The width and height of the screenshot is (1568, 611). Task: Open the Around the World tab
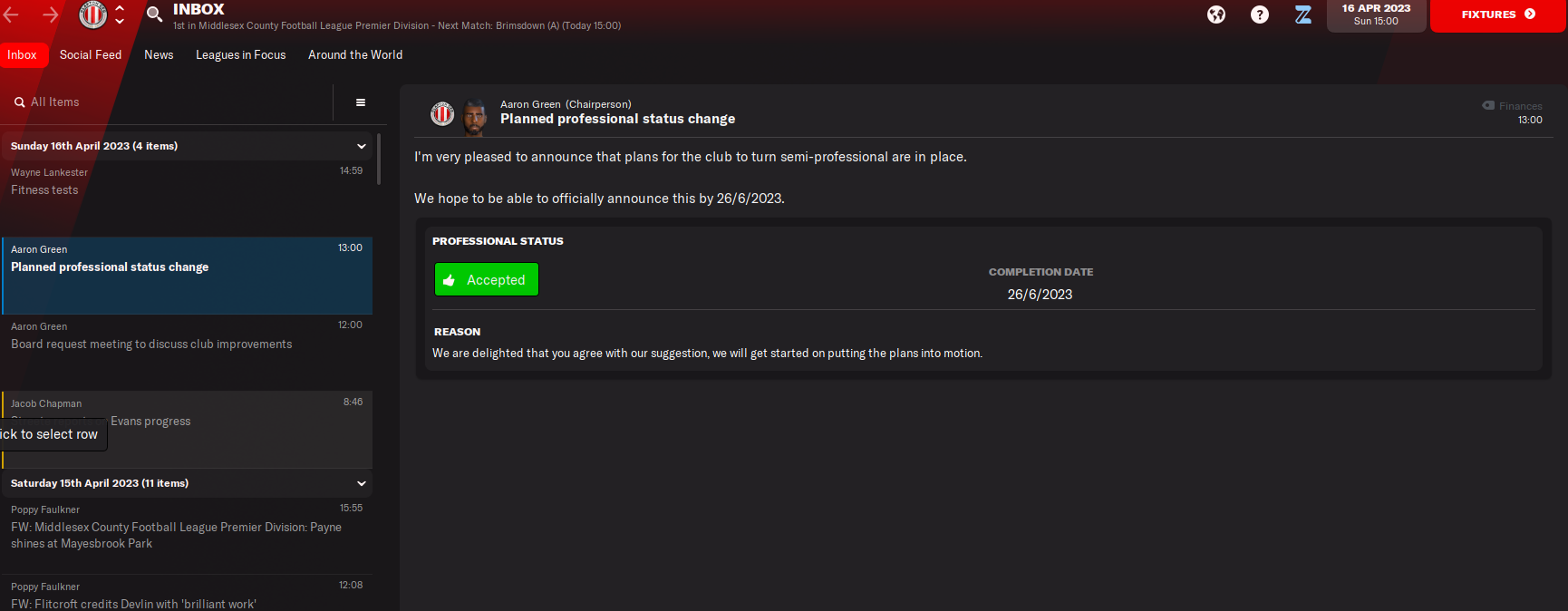[x=355, y=55]
